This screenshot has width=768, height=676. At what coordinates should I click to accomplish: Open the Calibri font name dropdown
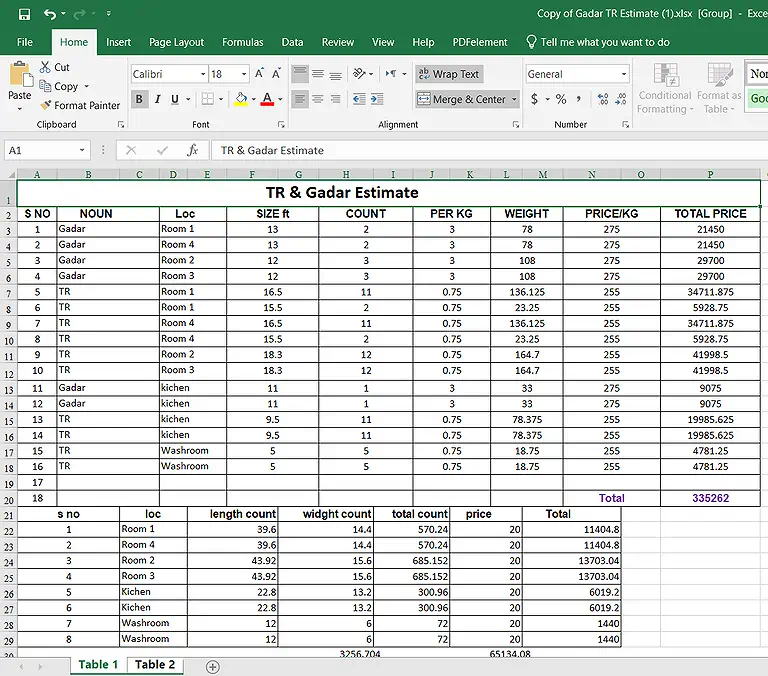203,74
